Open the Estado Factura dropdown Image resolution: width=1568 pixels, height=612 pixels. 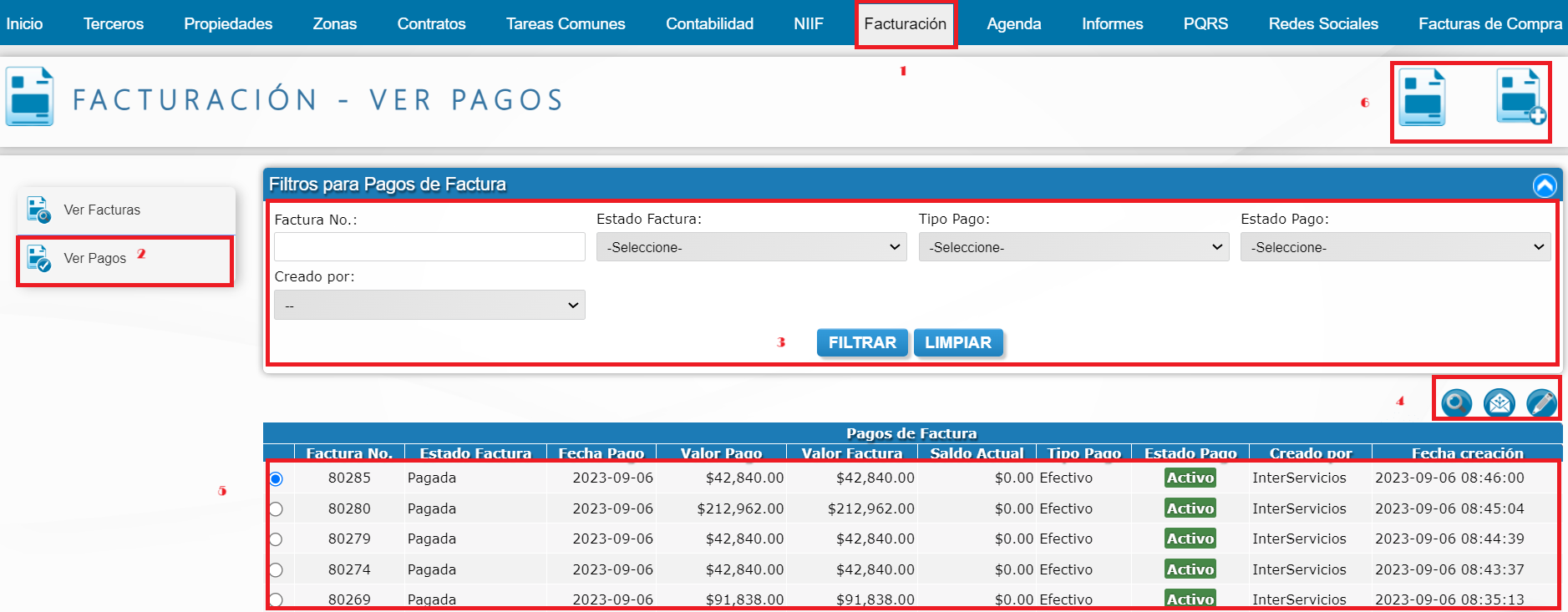pyautogui.click(x=751, y=247)
